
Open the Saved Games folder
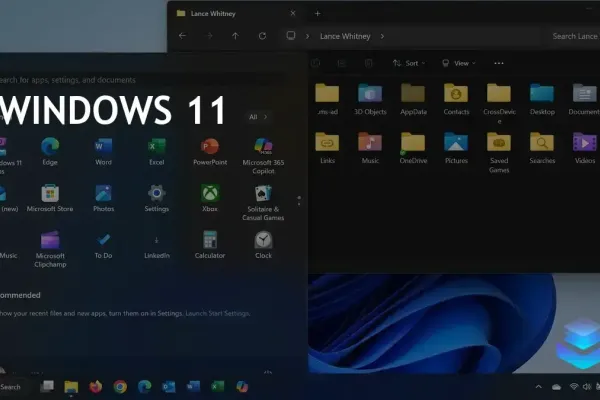click(499, 153)
